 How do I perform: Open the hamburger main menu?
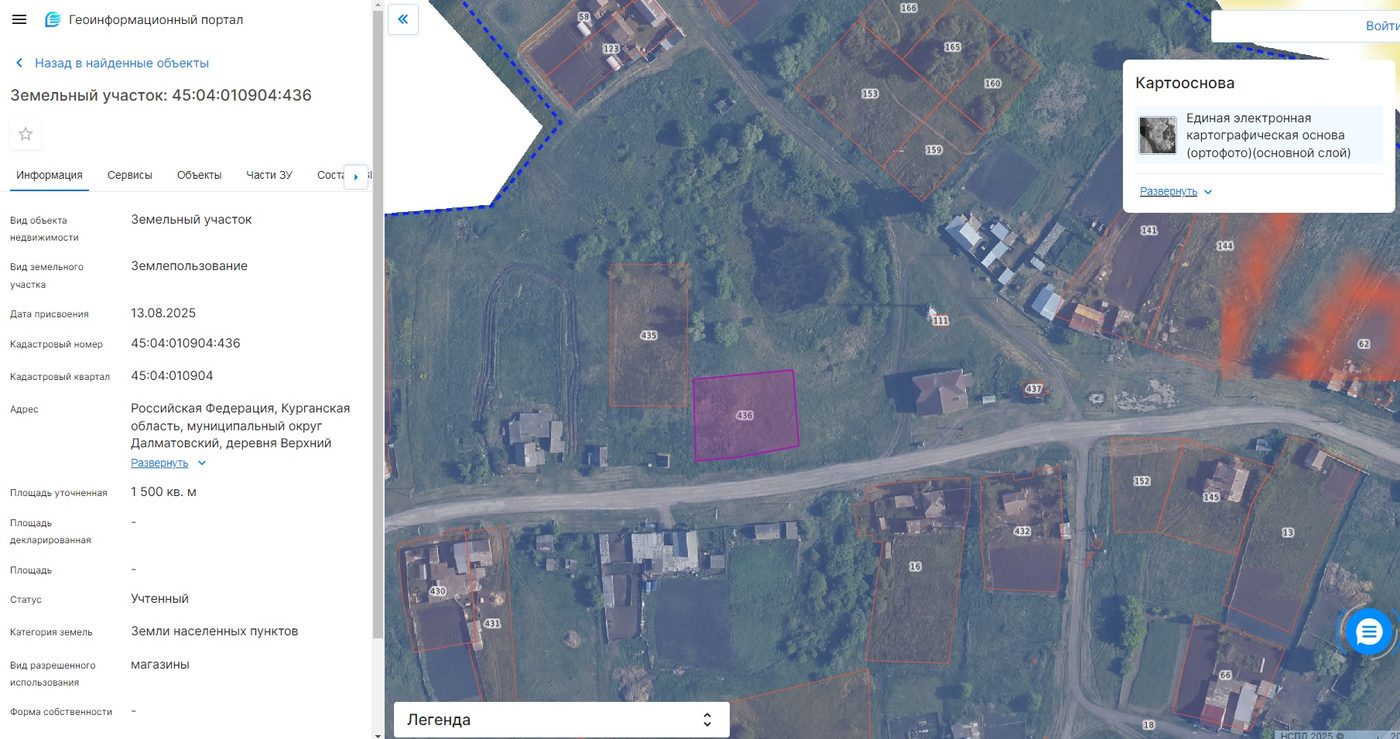[x=19, y=20]
